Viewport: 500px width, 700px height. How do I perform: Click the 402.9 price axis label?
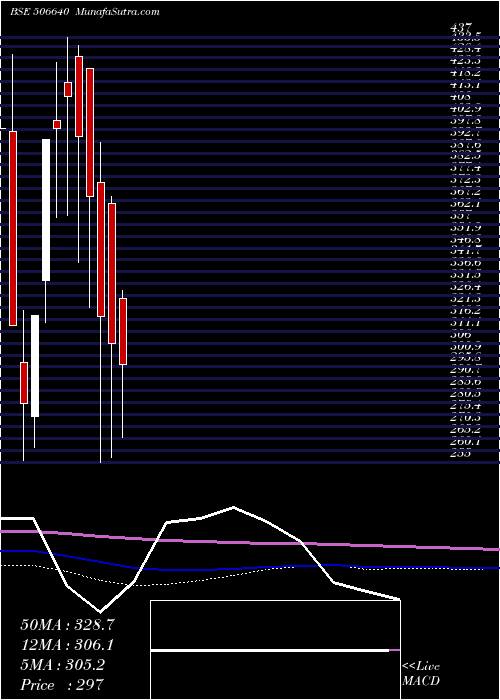[x=466, y=108]
